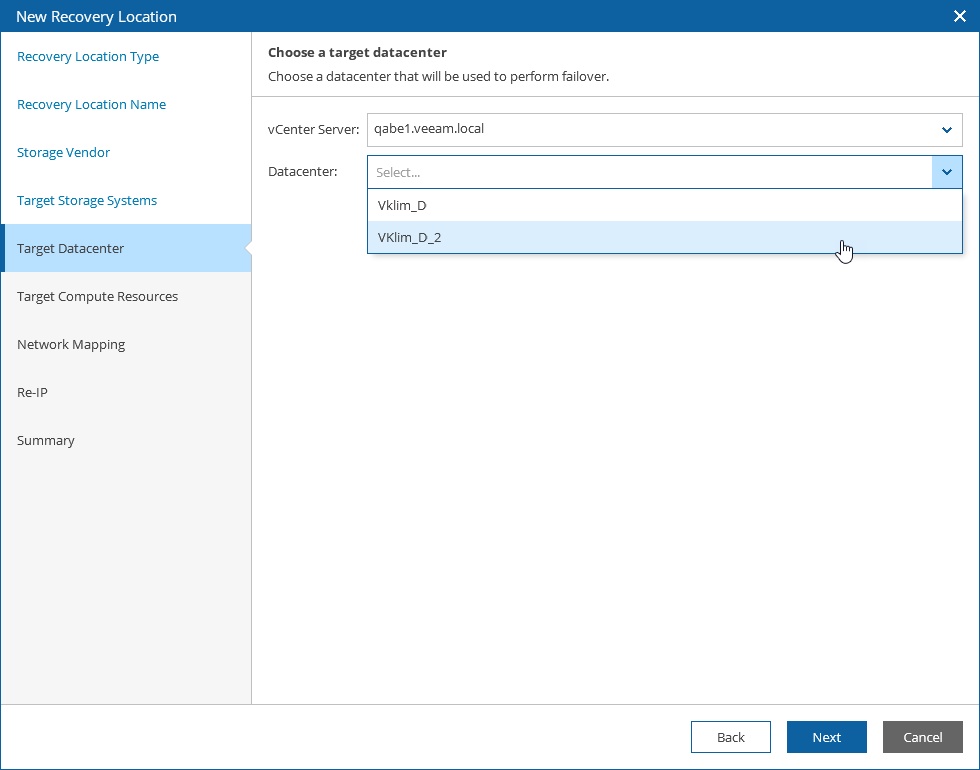Click the vCenter Server qabe1.veeam.local field
This screenshot has width=980, height=770.
(x=650, y=129)
